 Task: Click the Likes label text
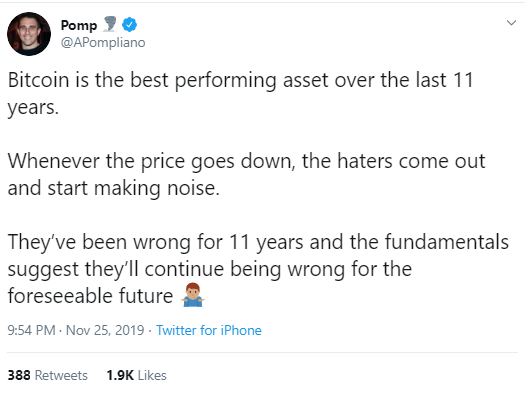pyautogui.click(x=152, y=375)
